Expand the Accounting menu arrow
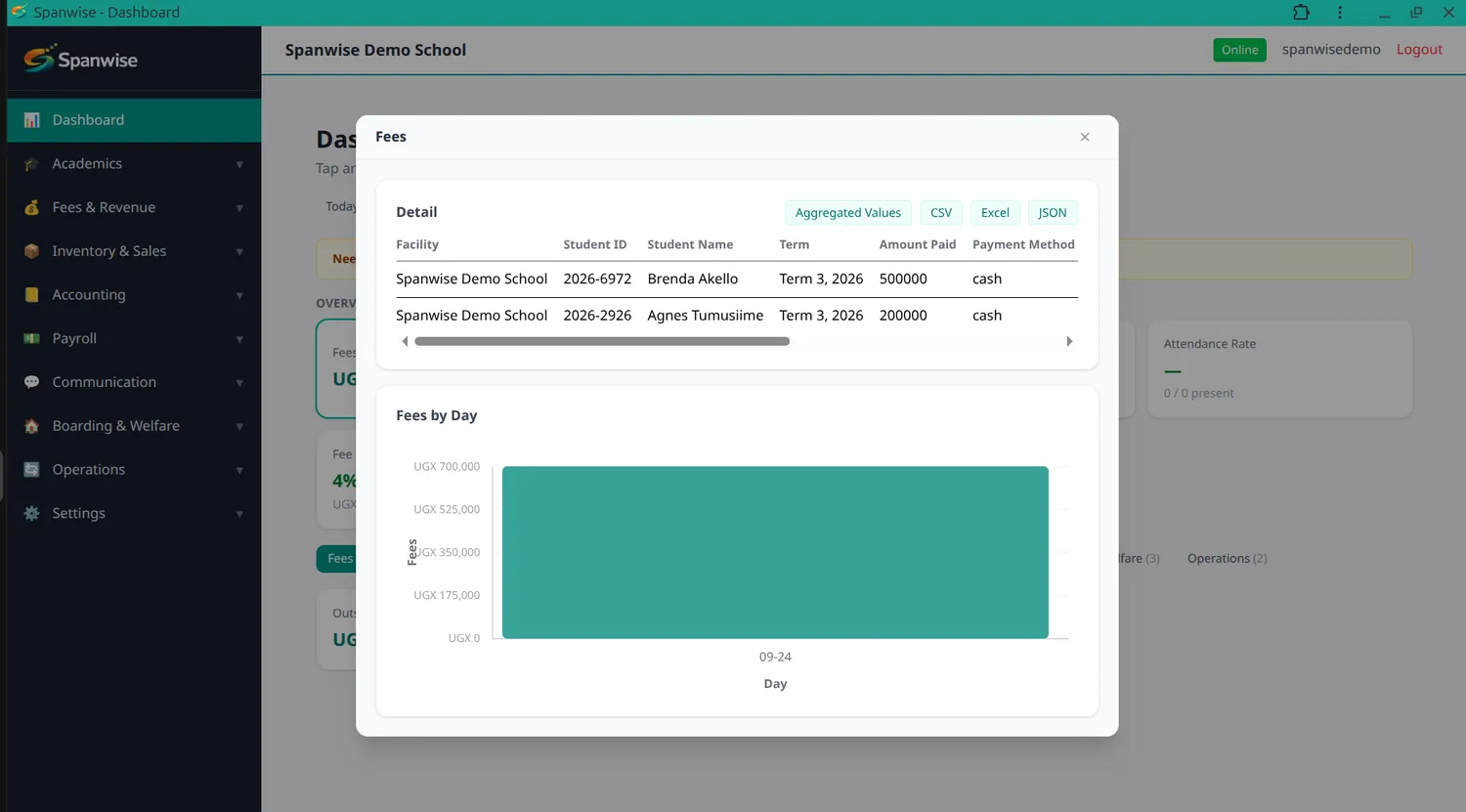This screenshot has height=812, width=1466. pos(239,295)
